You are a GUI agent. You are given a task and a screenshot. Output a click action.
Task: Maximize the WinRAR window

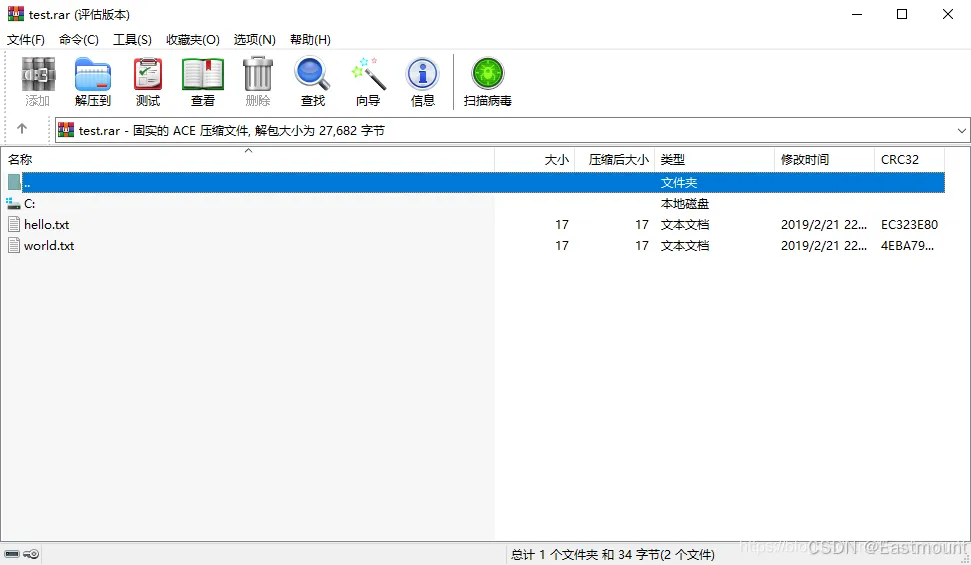pos(902,14)
